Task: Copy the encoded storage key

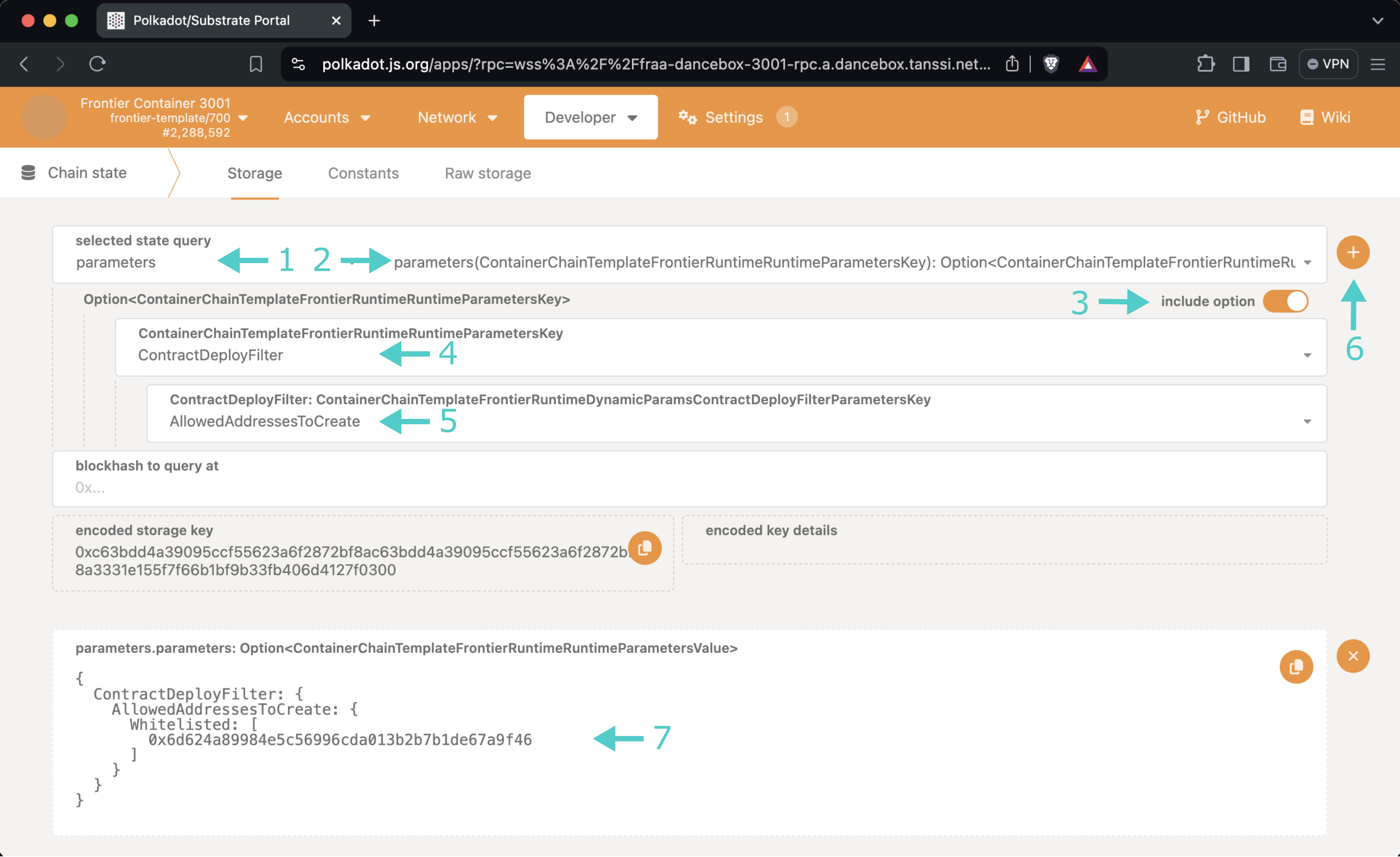Action: (644, 548)
